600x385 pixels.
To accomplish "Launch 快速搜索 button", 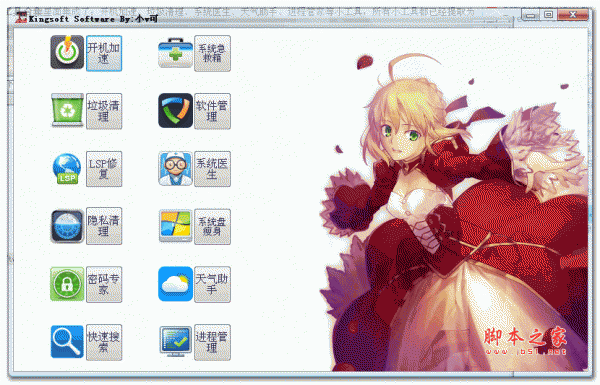I will [x=104, y=342].
